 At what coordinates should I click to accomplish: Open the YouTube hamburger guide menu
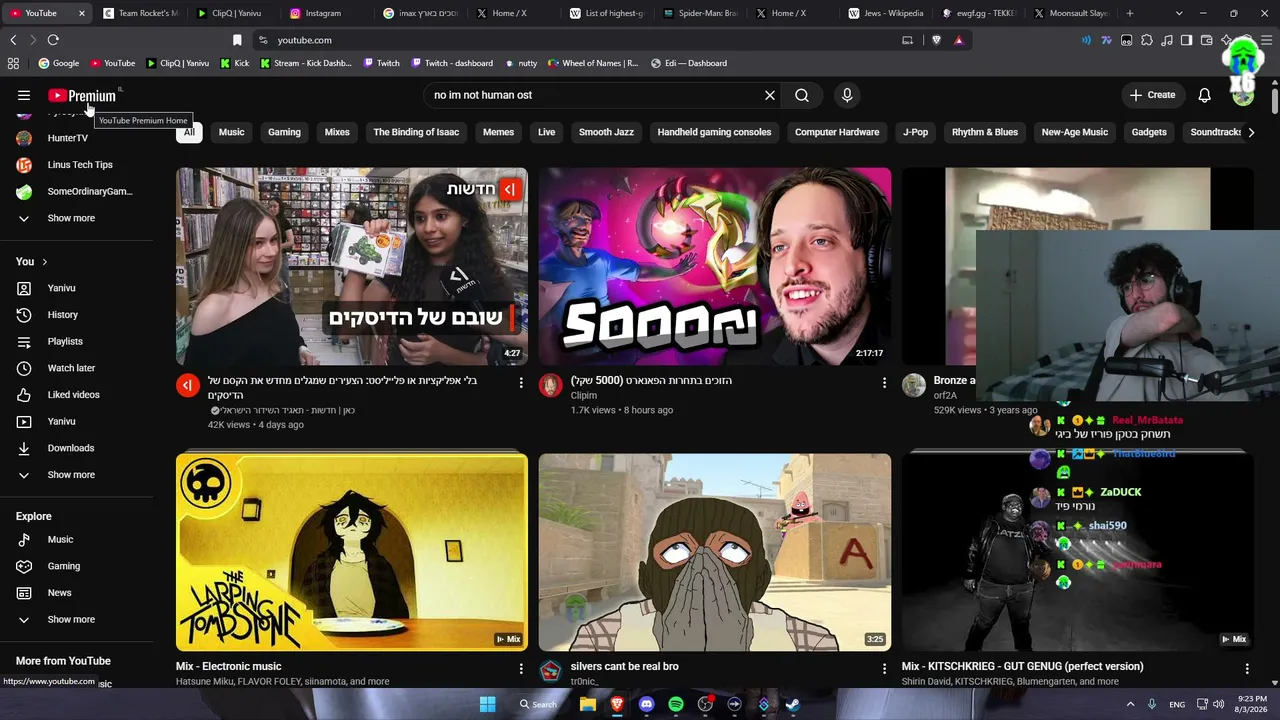point(24,95)
